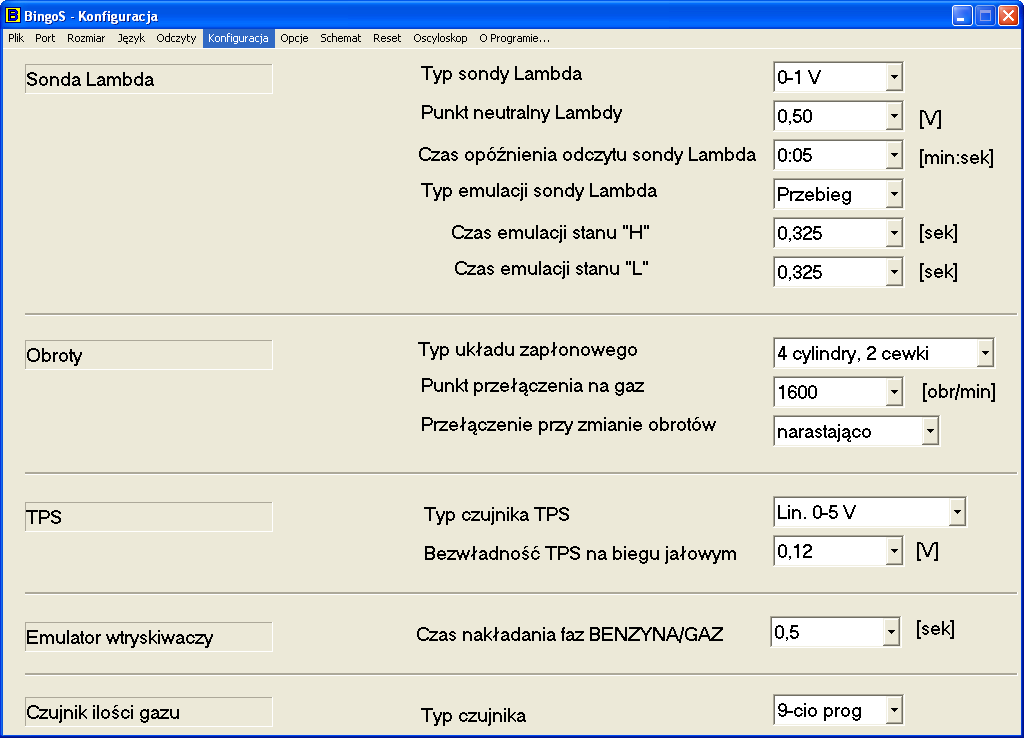Click the Sonda Lambda section label
Image resolution: width=1024 pixels, height=738 pixels.
pos(148,79)
